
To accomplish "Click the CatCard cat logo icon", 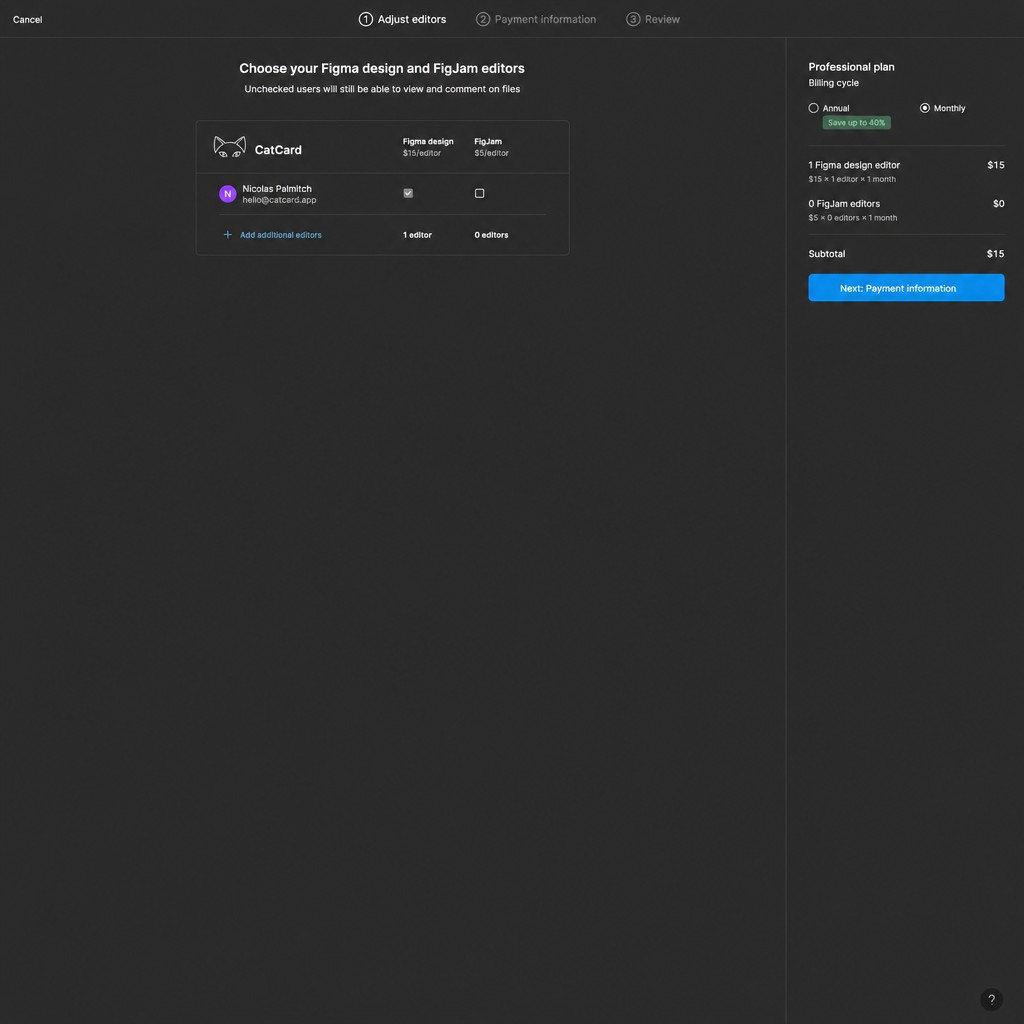I will click(x=230, y=148).
